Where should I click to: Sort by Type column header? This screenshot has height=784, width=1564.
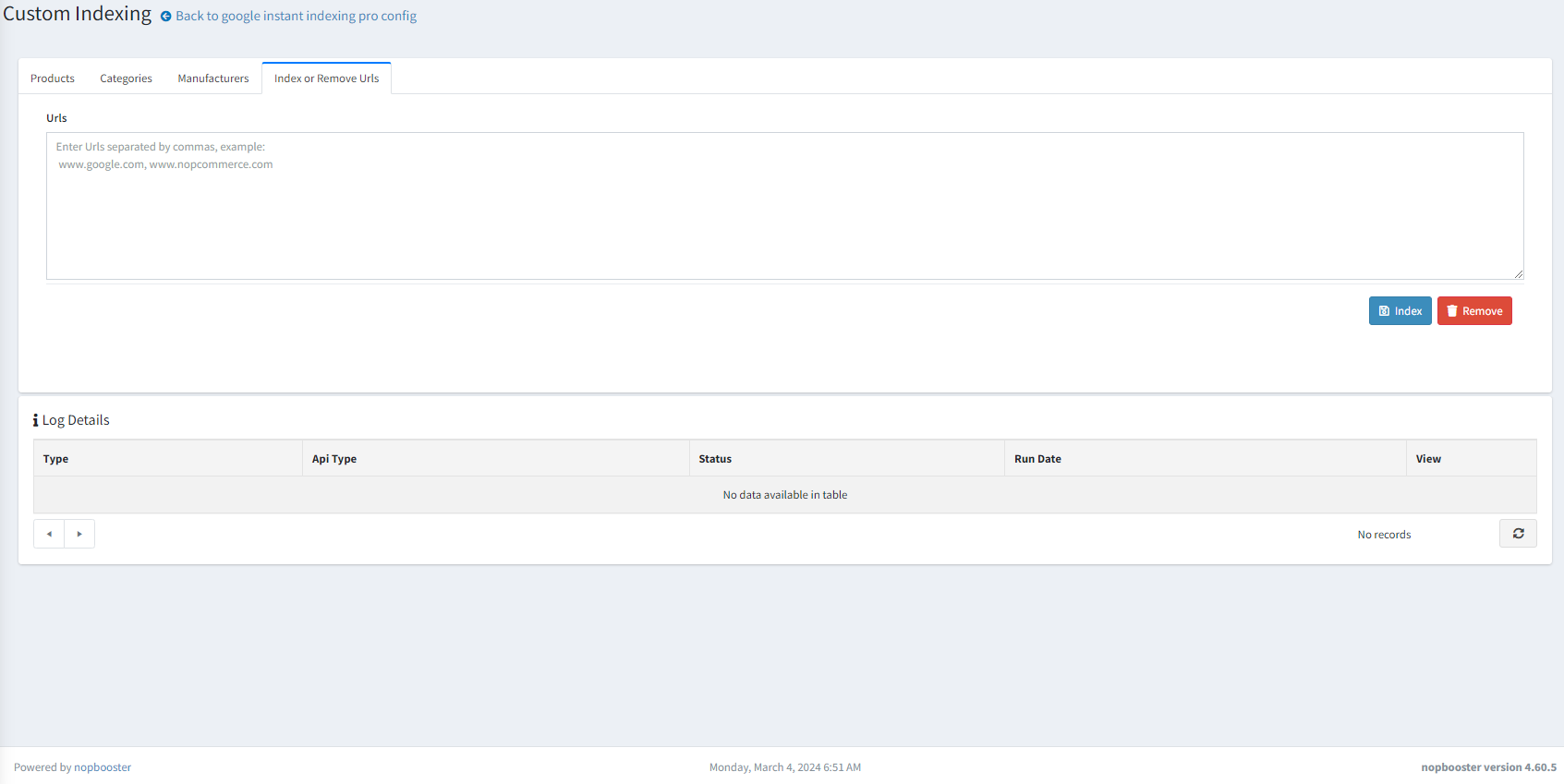tap(167, 459)
